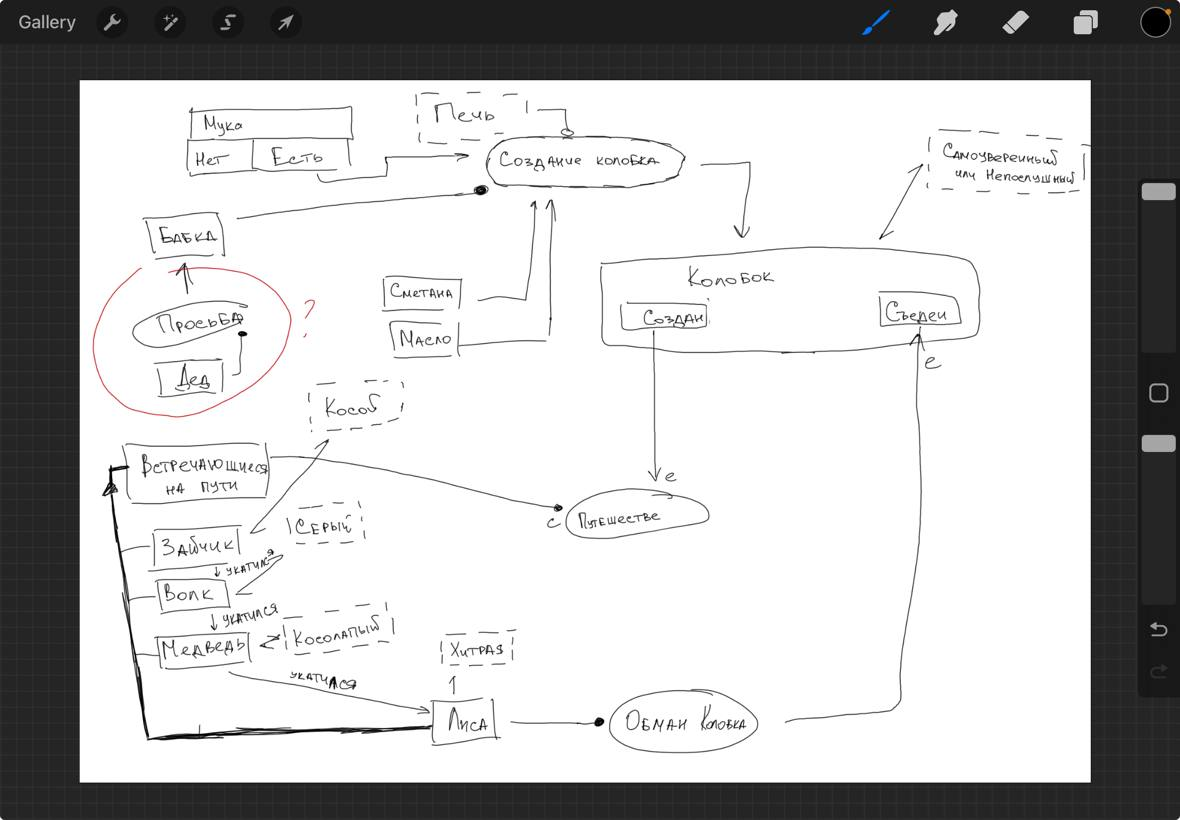Tap the 'Лиса' box in the drawing

[x=465, y=722]
